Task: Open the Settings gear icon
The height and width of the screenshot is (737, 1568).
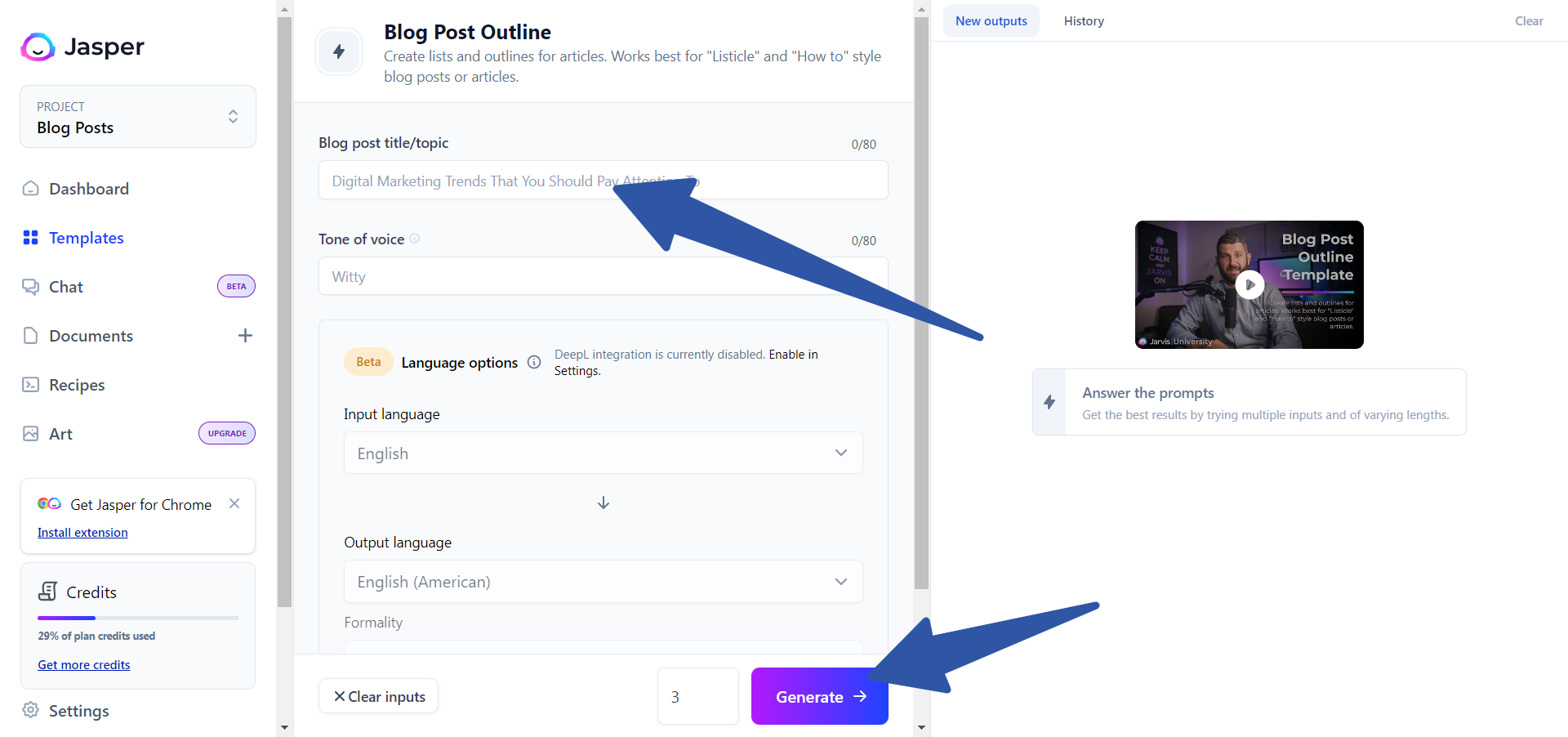Action: pyautogui.click(x=30, y=710)
